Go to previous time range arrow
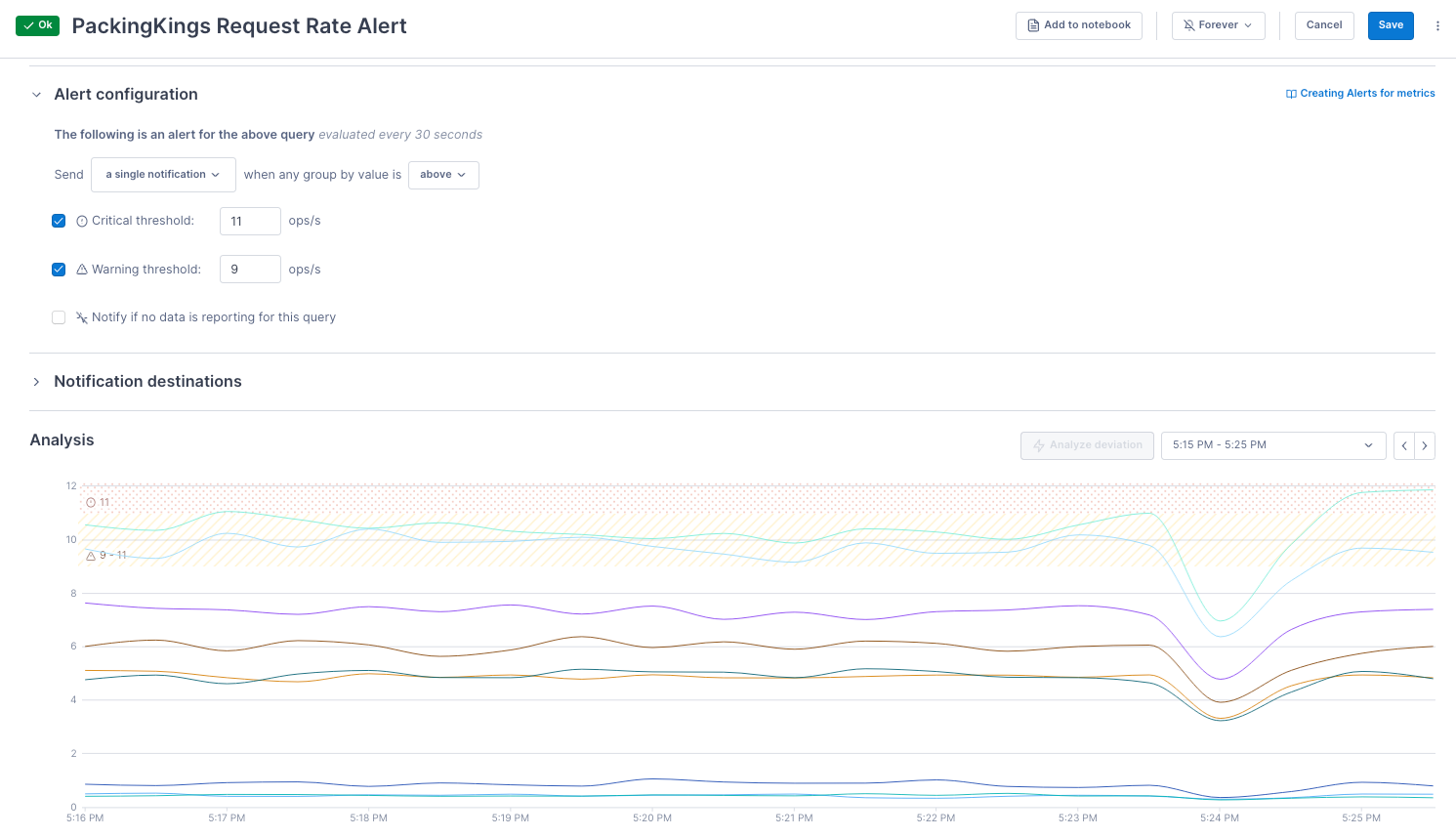 click(1404, 445)
